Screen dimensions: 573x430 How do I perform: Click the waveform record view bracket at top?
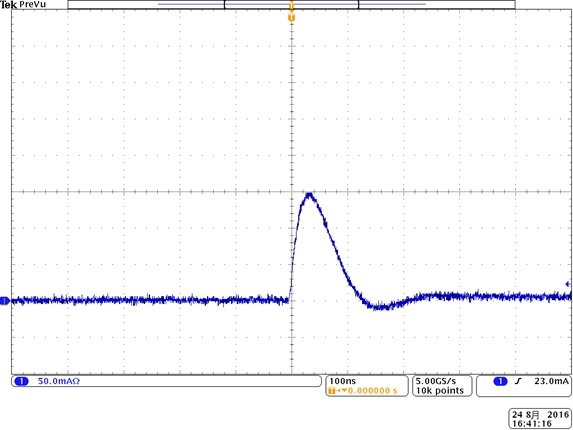[x=291, y=4]
